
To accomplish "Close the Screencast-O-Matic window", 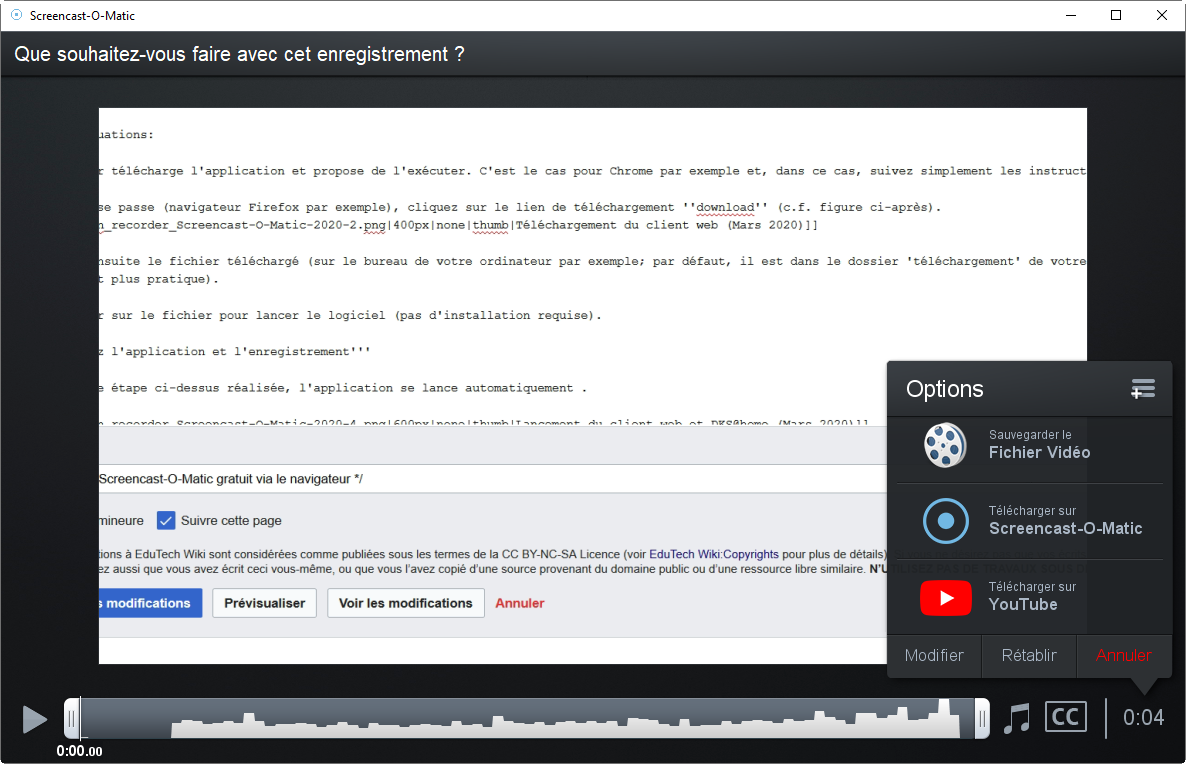I will click(1162, 15).
